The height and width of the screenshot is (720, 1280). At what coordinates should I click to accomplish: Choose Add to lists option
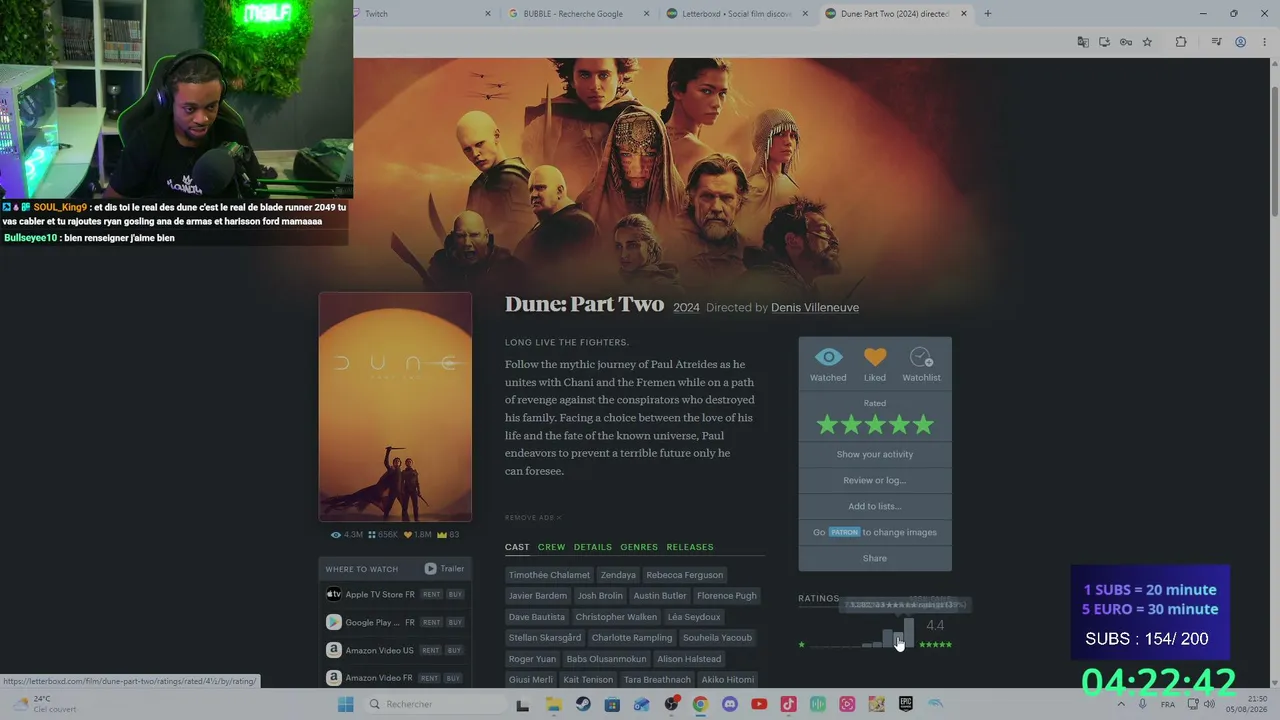(875, 506)
